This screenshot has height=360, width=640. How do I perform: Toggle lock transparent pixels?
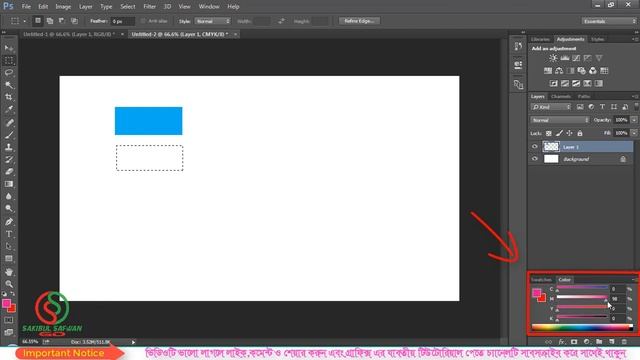(549, 133)
